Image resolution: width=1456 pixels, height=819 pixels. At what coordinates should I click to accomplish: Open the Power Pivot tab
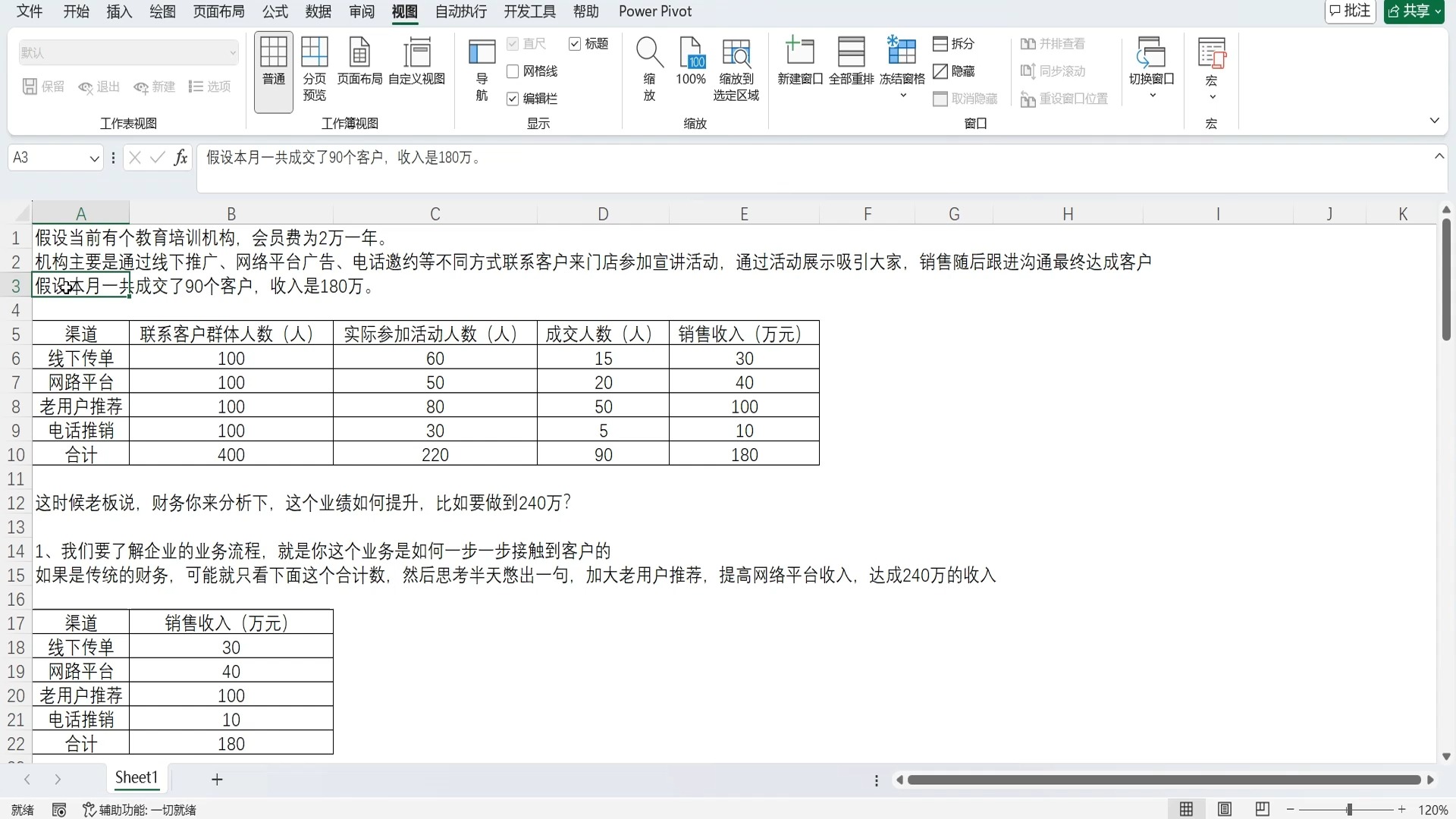[x=655, y=11]
